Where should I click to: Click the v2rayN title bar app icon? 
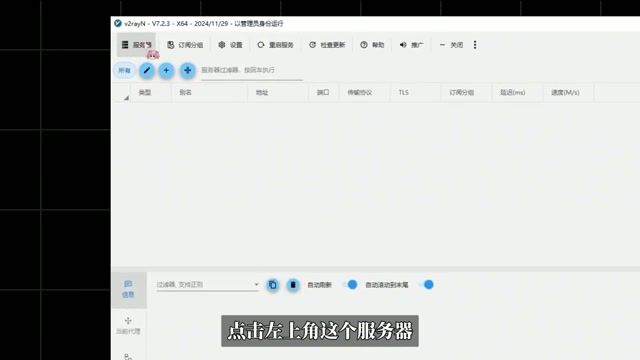(118, 23)
